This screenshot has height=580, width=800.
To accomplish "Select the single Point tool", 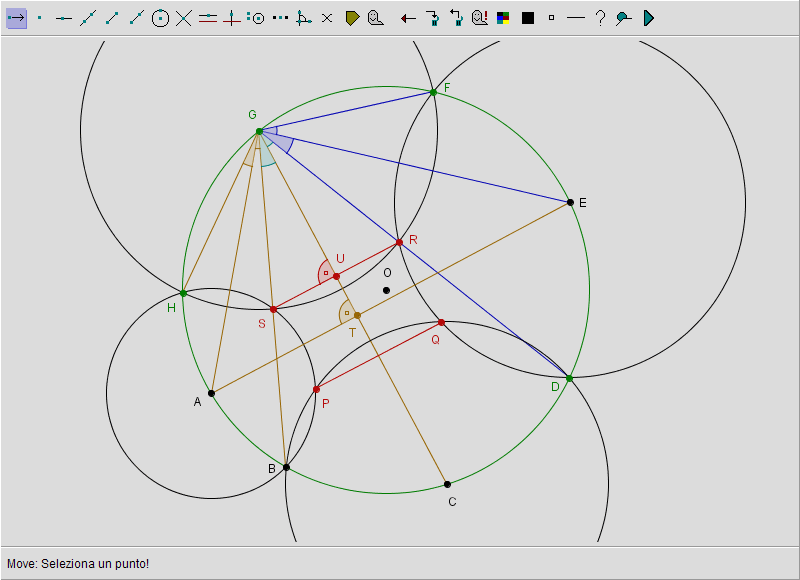I will [40, 18].
